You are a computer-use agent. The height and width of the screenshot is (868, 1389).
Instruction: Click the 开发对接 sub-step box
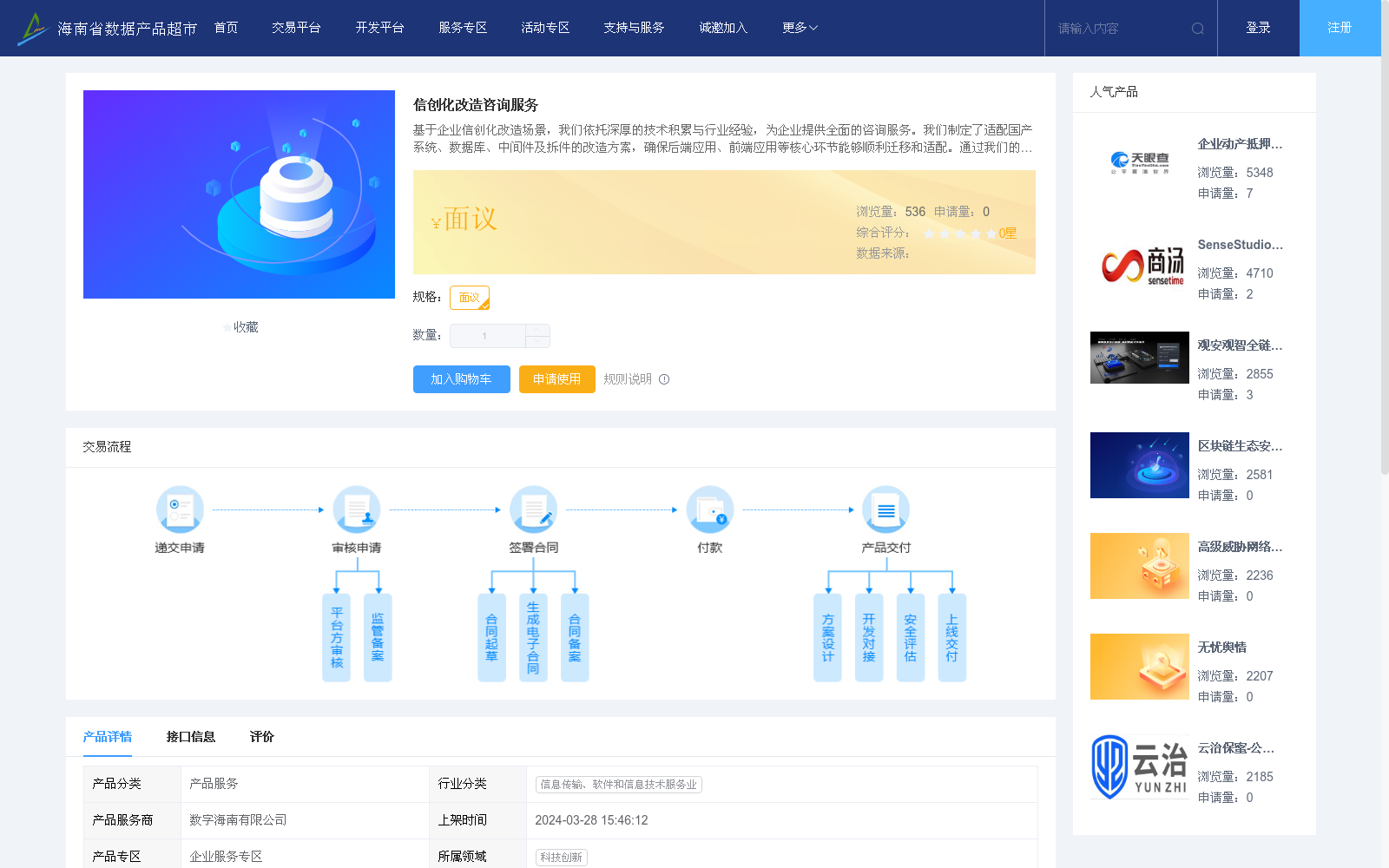869,637
